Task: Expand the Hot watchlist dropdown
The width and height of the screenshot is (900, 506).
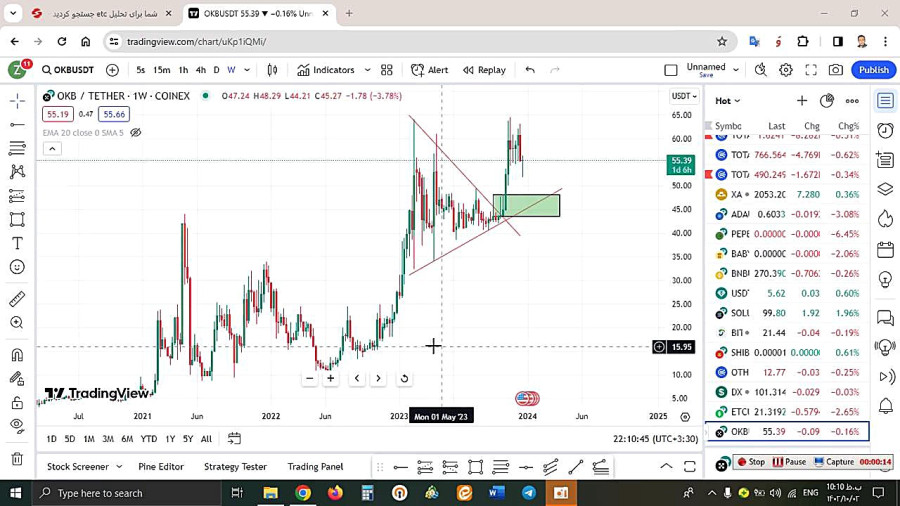Action: tap(728, 101)
